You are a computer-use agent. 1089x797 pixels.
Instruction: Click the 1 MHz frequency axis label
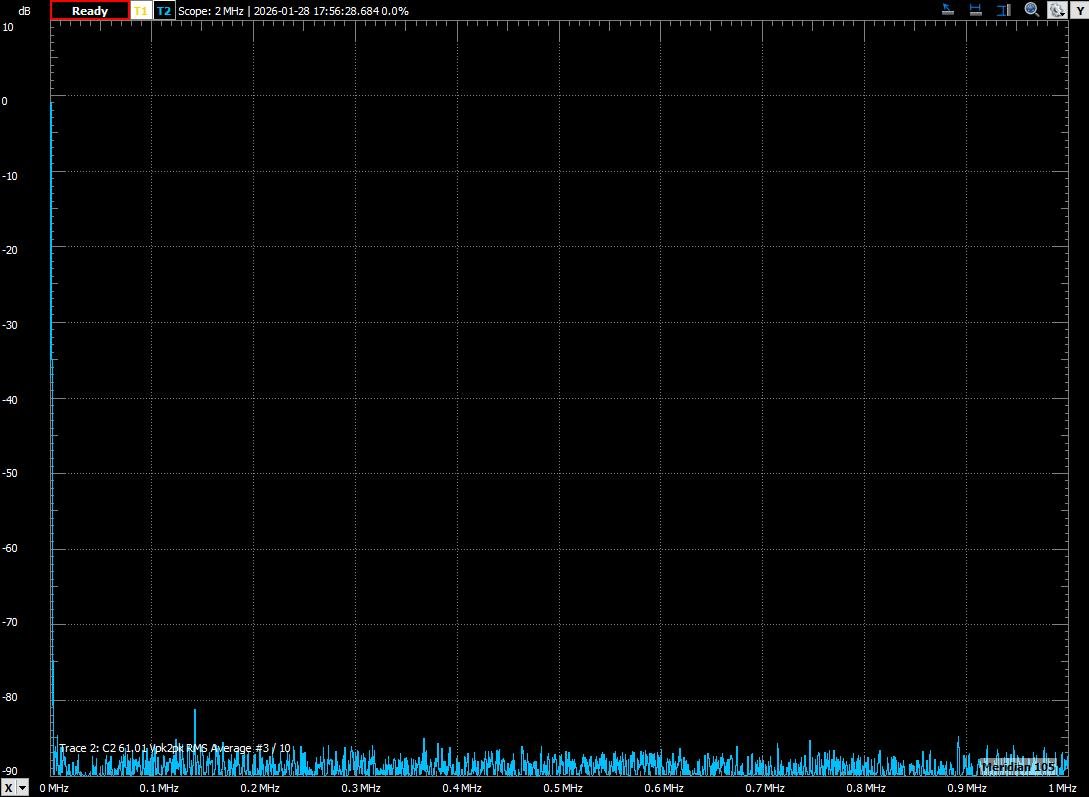[1061, 788]
